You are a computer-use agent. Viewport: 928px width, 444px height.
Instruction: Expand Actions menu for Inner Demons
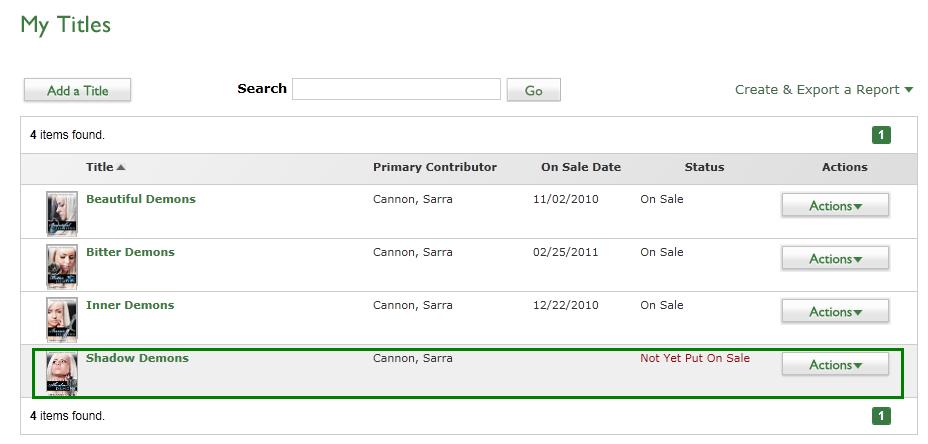pyautogui.click(x=834, y=312)
